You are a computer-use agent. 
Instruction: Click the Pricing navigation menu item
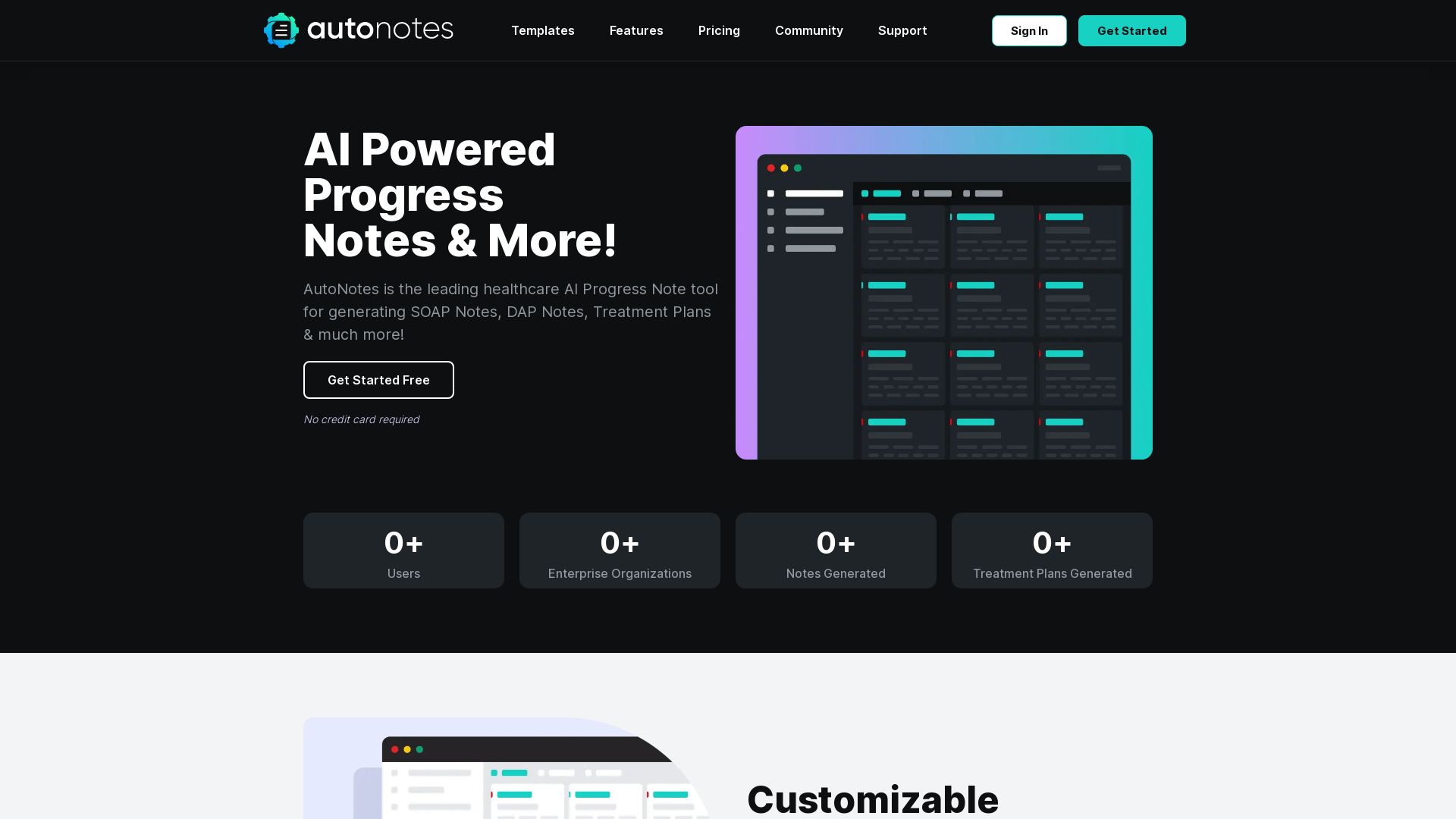pyautogui.click(x=719, y=30)
